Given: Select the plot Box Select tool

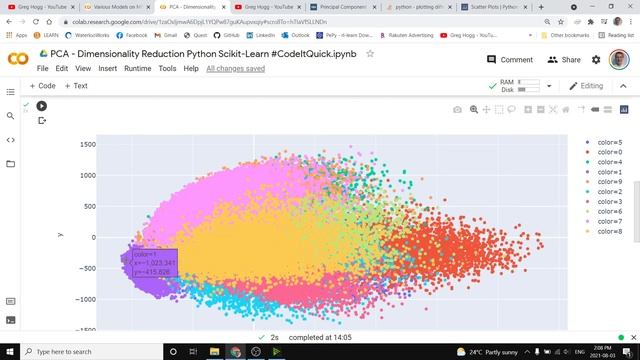Looking at the screenshot, I should [x=499, y=109].
